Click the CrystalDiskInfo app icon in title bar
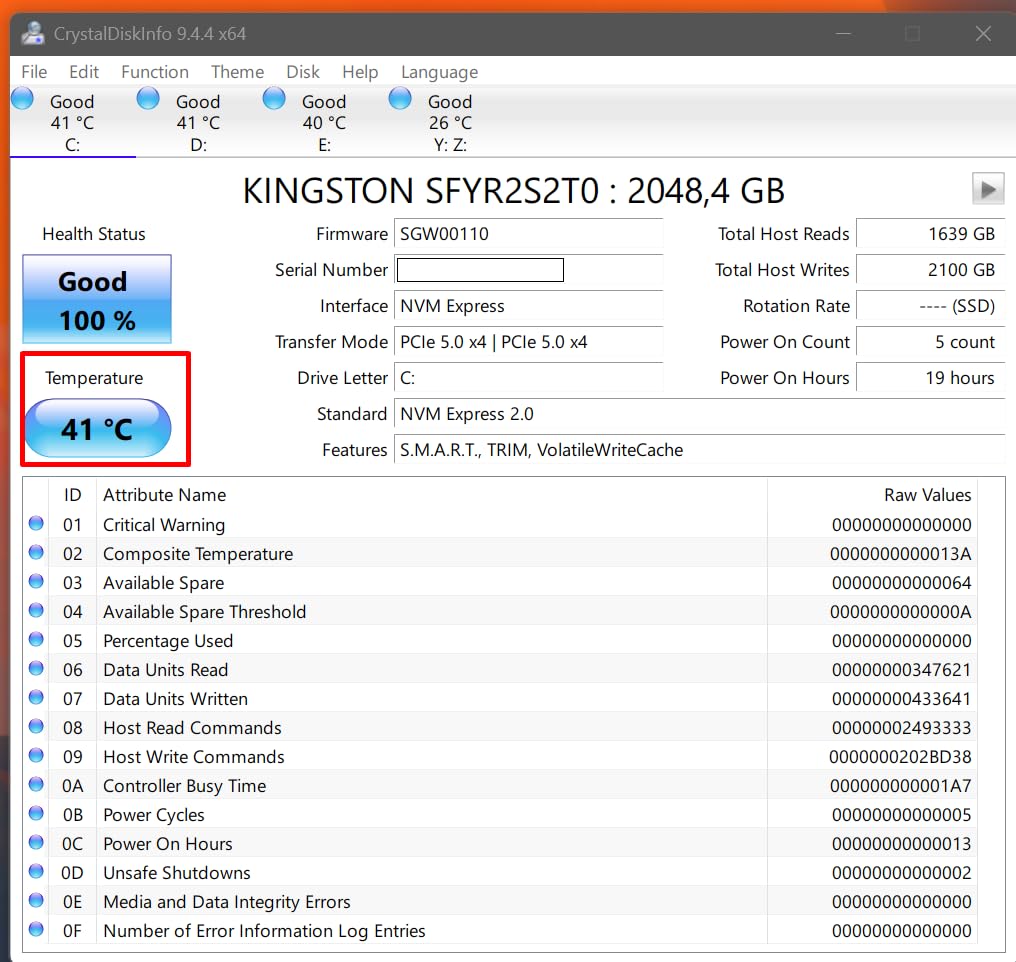 (x=32, y=34)
